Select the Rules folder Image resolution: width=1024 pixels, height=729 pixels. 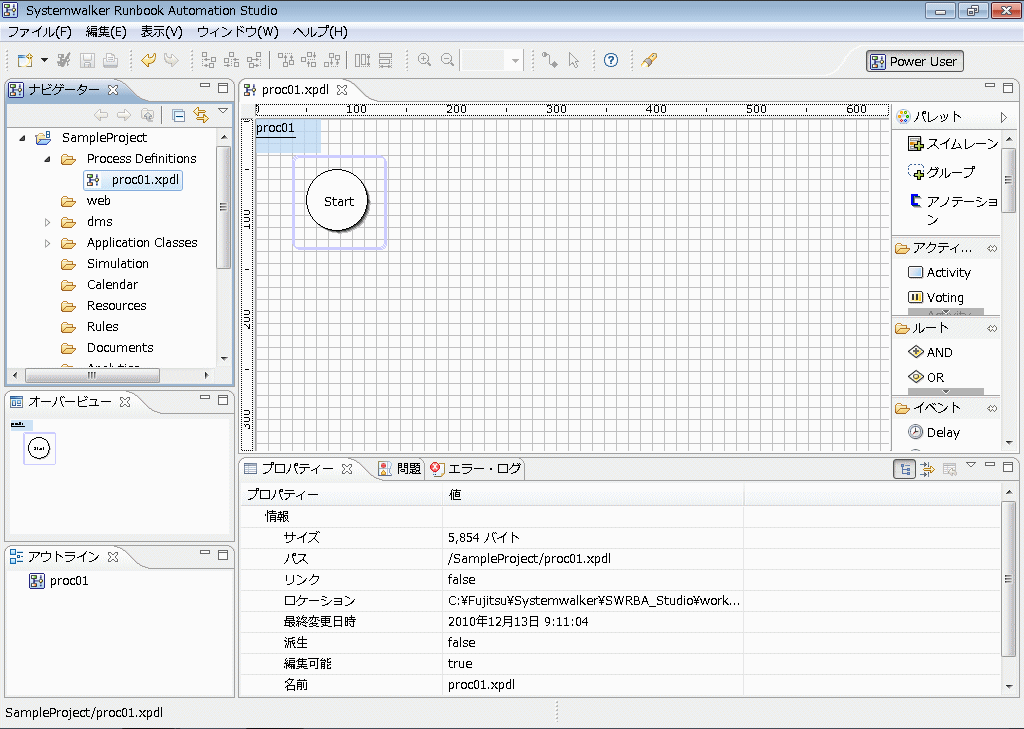(103, 326)
